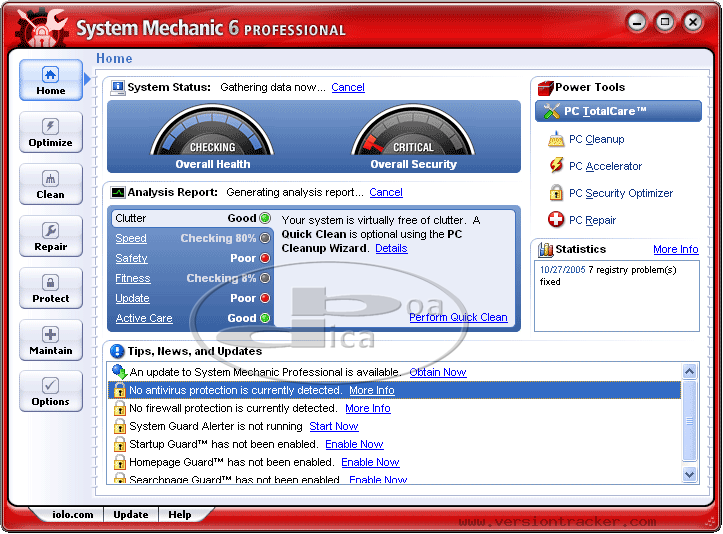Click Obtain Now for the update
The image size is (723, 534).
click(x=438, y=373)
